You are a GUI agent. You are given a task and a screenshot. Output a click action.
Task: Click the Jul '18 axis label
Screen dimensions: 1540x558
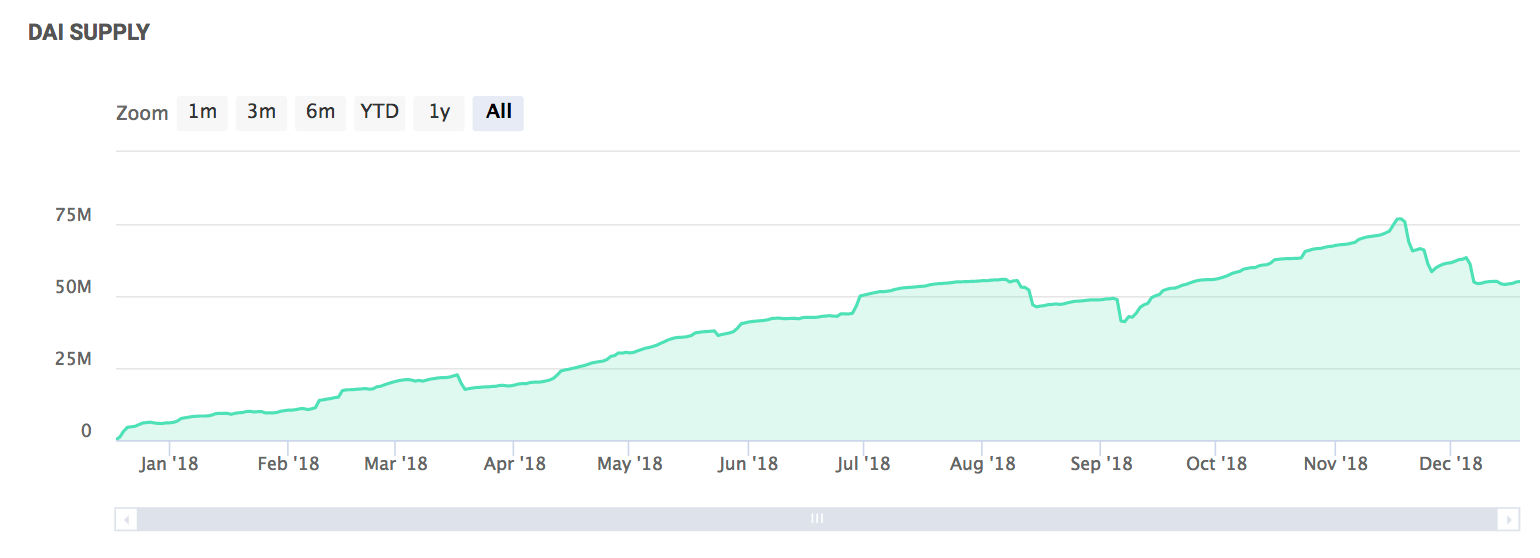click(x=863, y=464)
